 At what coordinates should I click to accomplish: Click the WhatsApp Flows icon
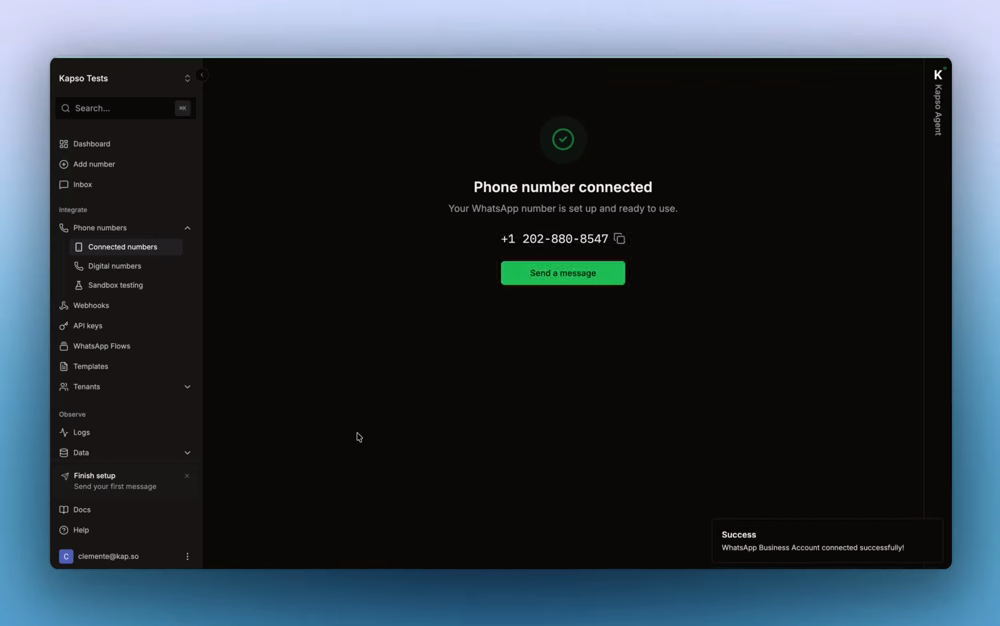tap(64, 347)
